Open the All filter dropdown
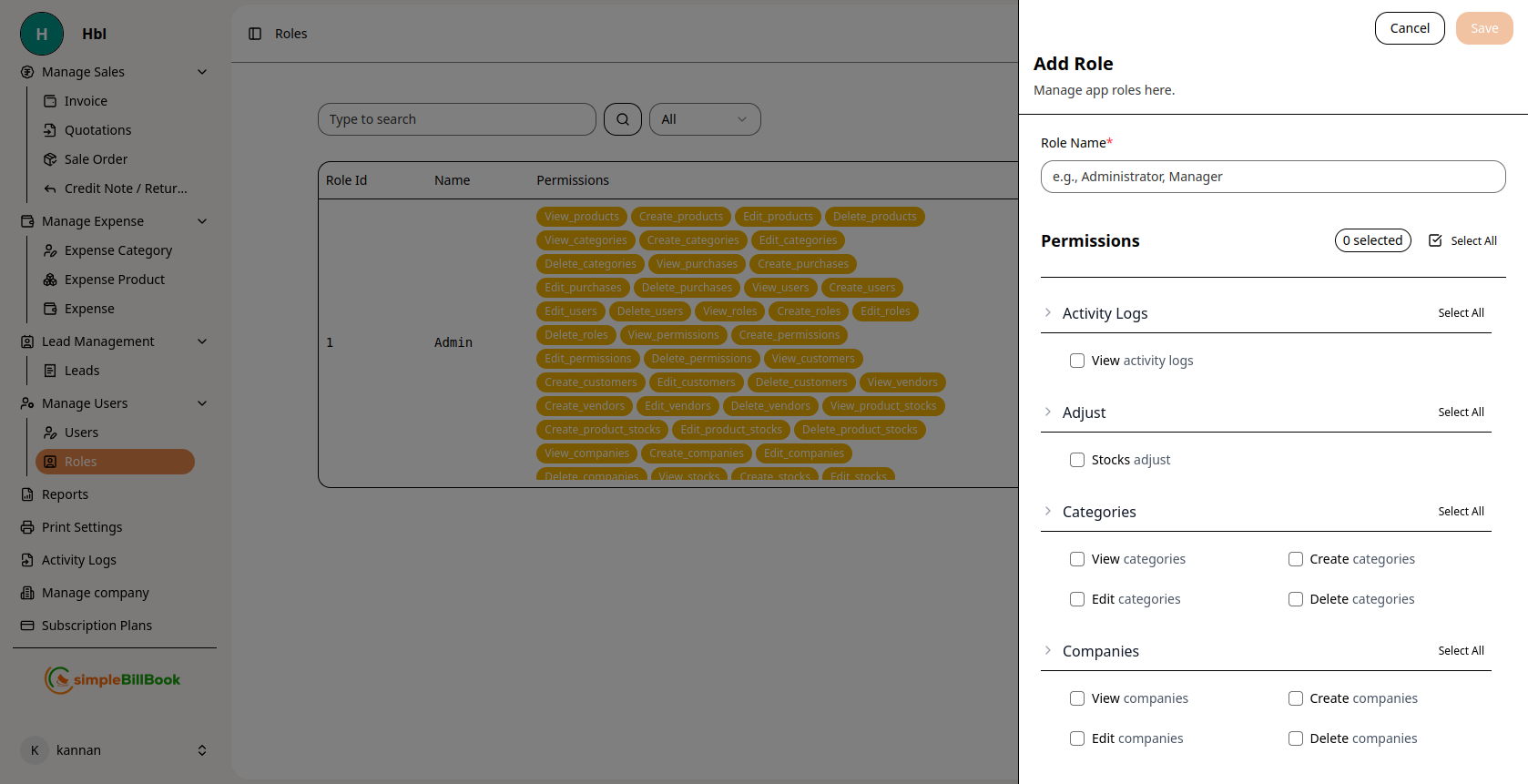Viewport: 1528px width, 784px height. (x=704, y=119)
